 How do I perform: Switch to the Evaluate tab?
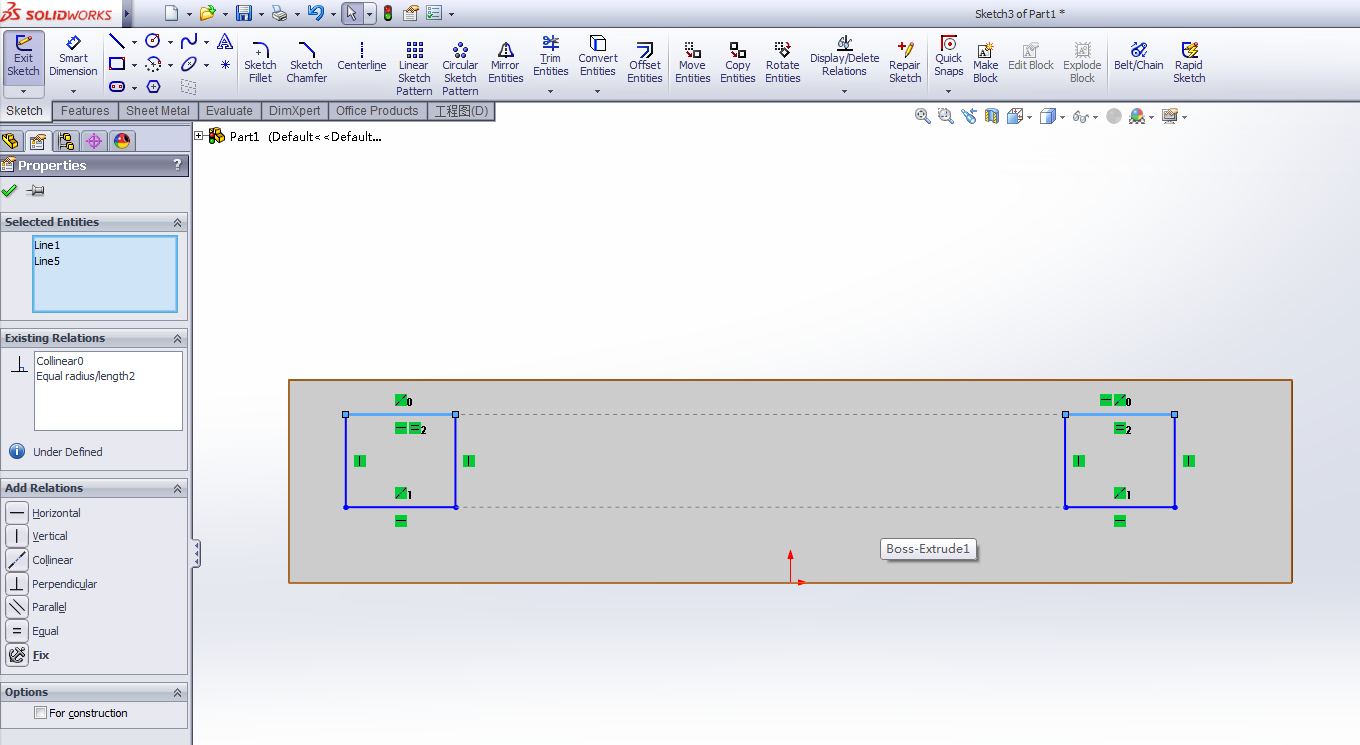point(229,111)
